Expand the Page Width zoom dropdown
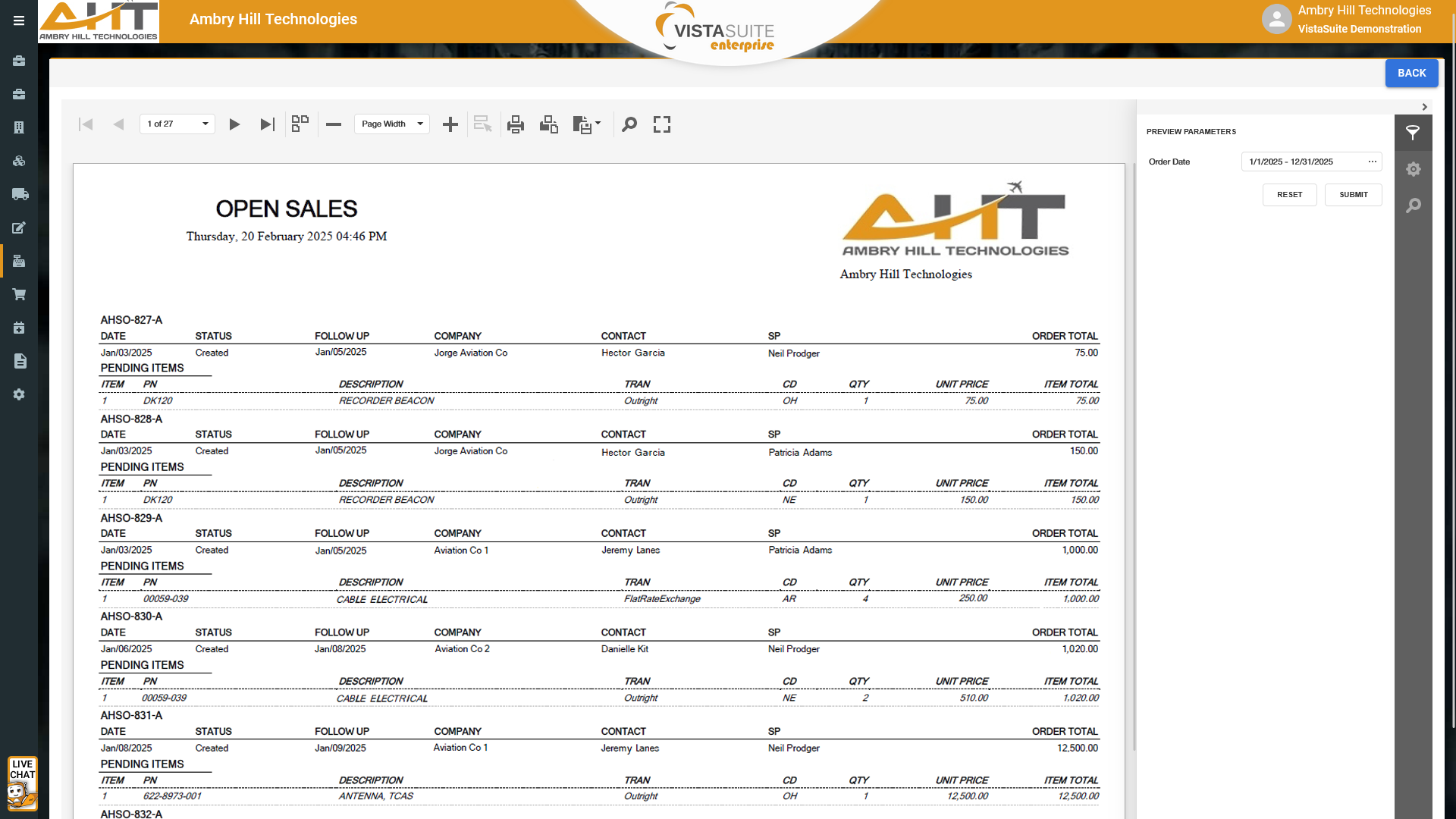Screen dimensions: 1456x819 tap(420, 124)
